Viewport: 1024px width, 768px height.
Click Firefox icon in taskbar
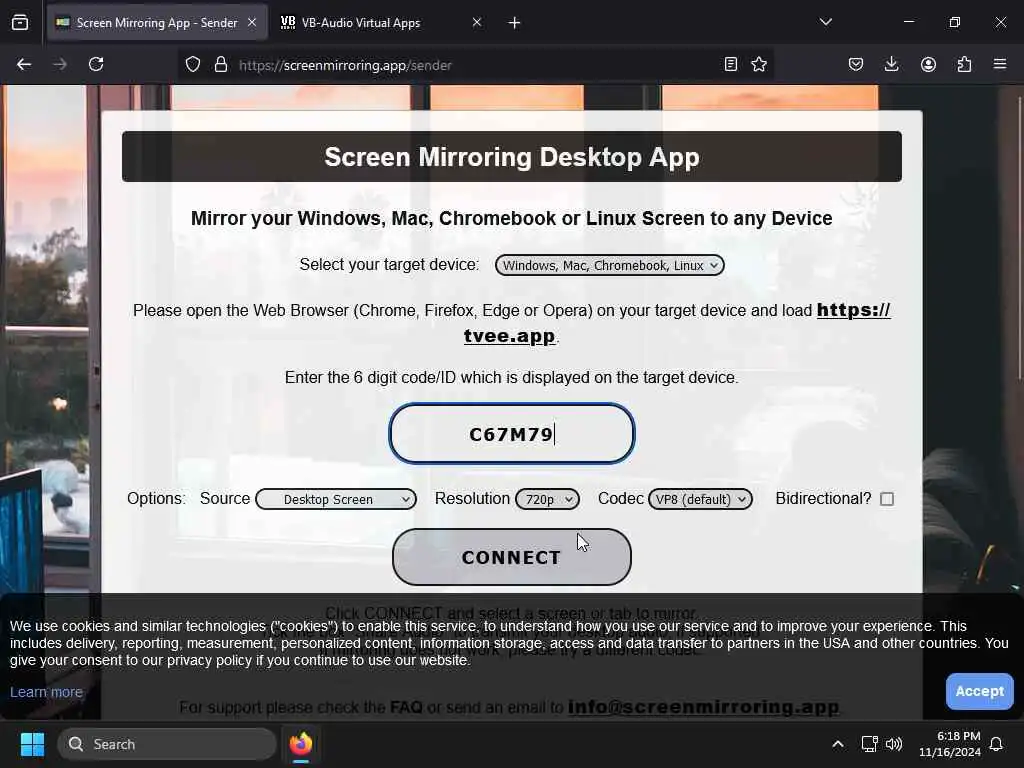(300, 744)
